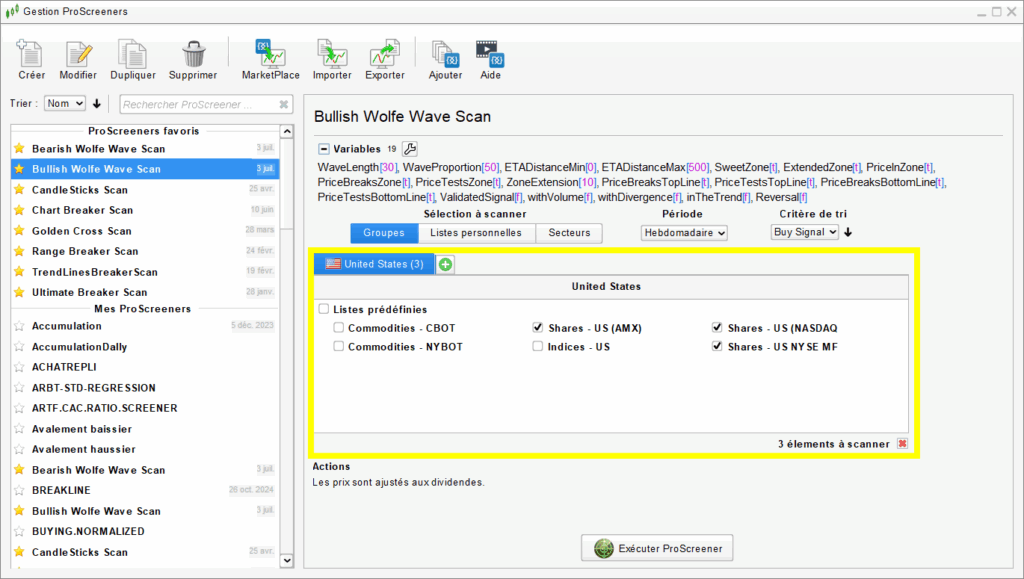This screenshot has height=579, width=1024.
Task: Click the green plus to add a list
Action: 444,264
